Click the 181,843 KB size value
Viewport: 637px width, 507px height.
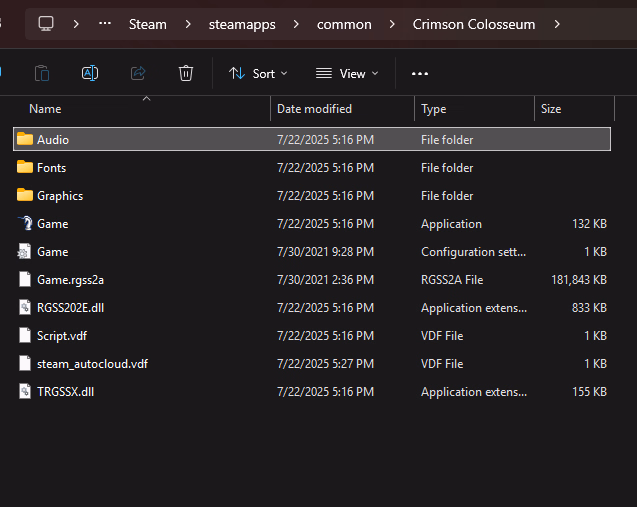click(x=578, y=280)
